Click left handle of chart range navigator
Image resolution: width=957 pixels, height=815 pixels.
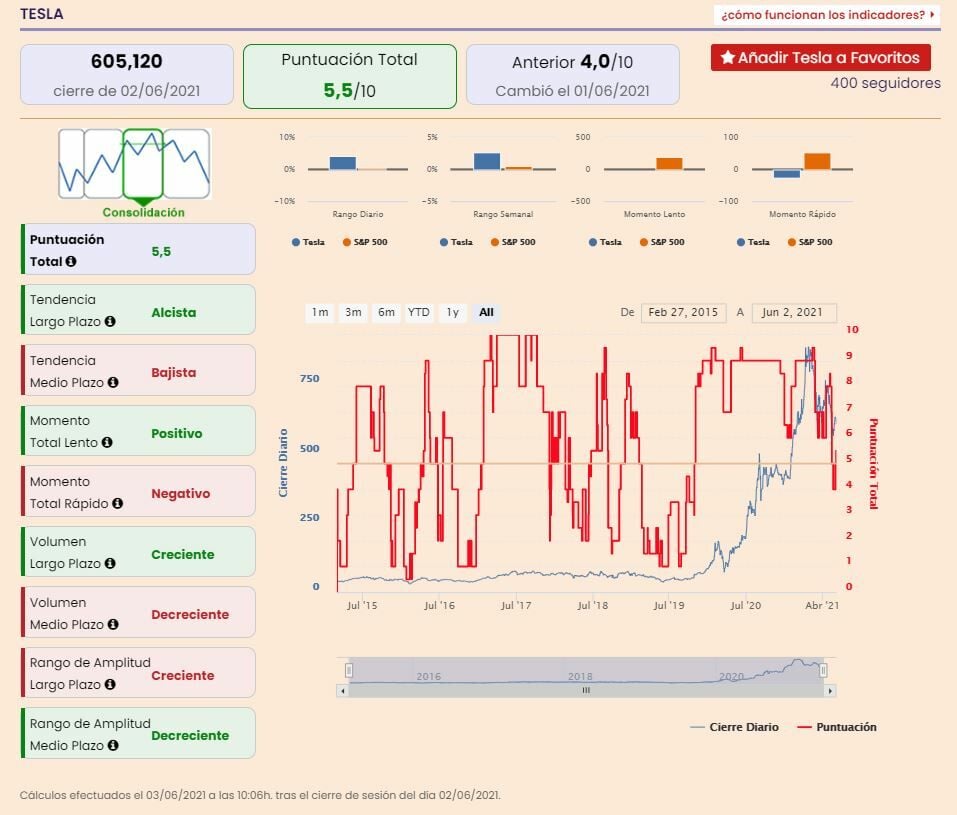(349, 670)
